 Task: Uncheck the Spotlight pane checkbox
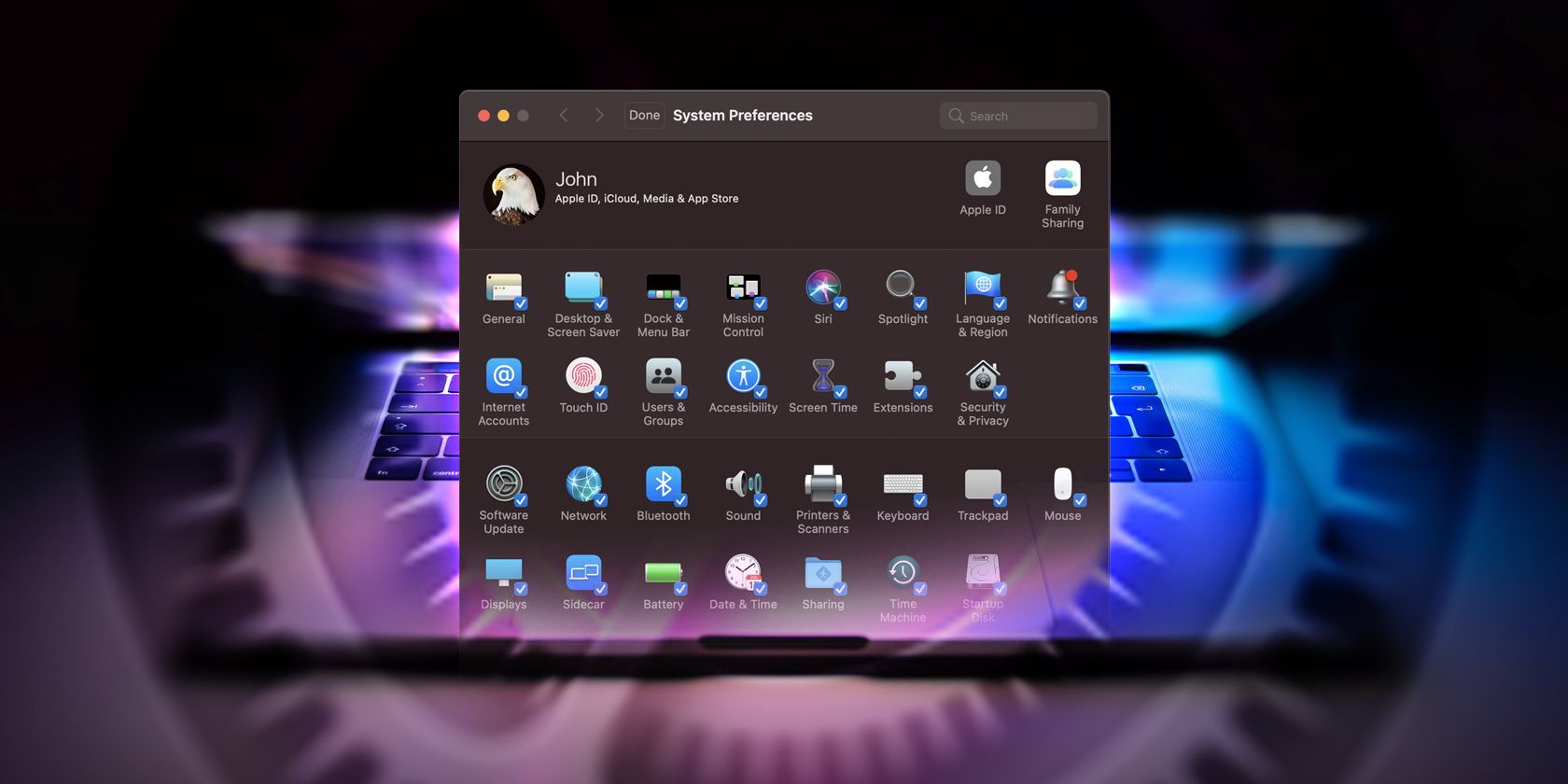pos(920,303)
